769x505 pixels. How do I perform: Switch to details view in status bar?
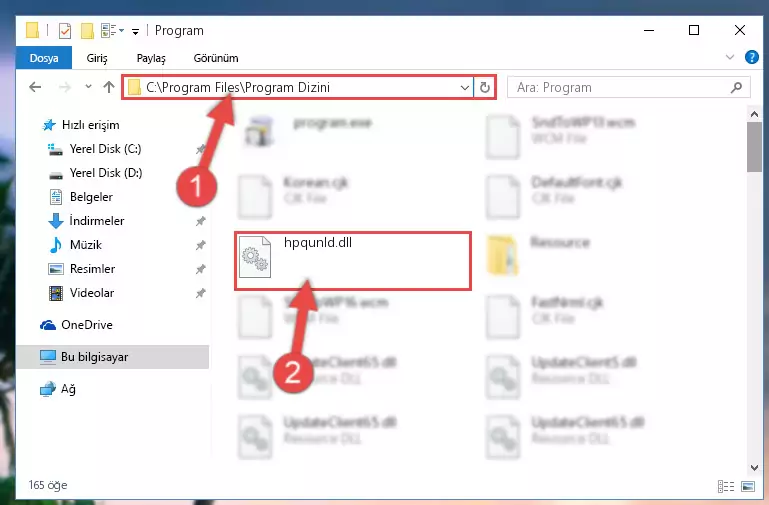pyautogui.click(x=726, y=486)
